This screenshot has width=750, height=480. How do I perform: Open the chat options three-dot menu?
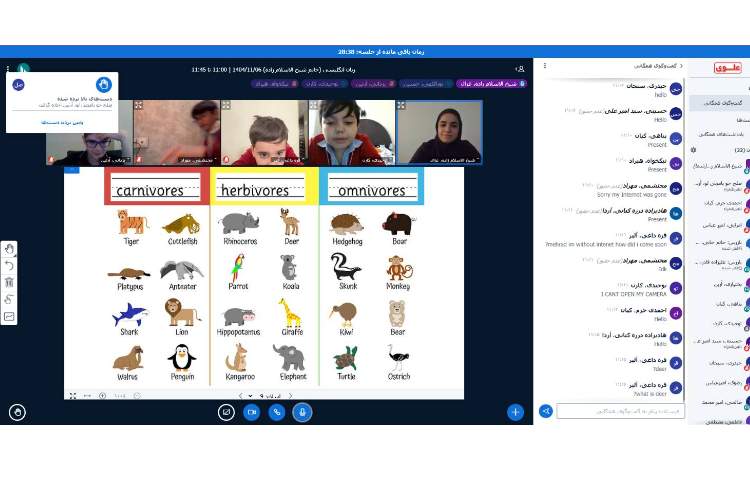click(545, 66)
